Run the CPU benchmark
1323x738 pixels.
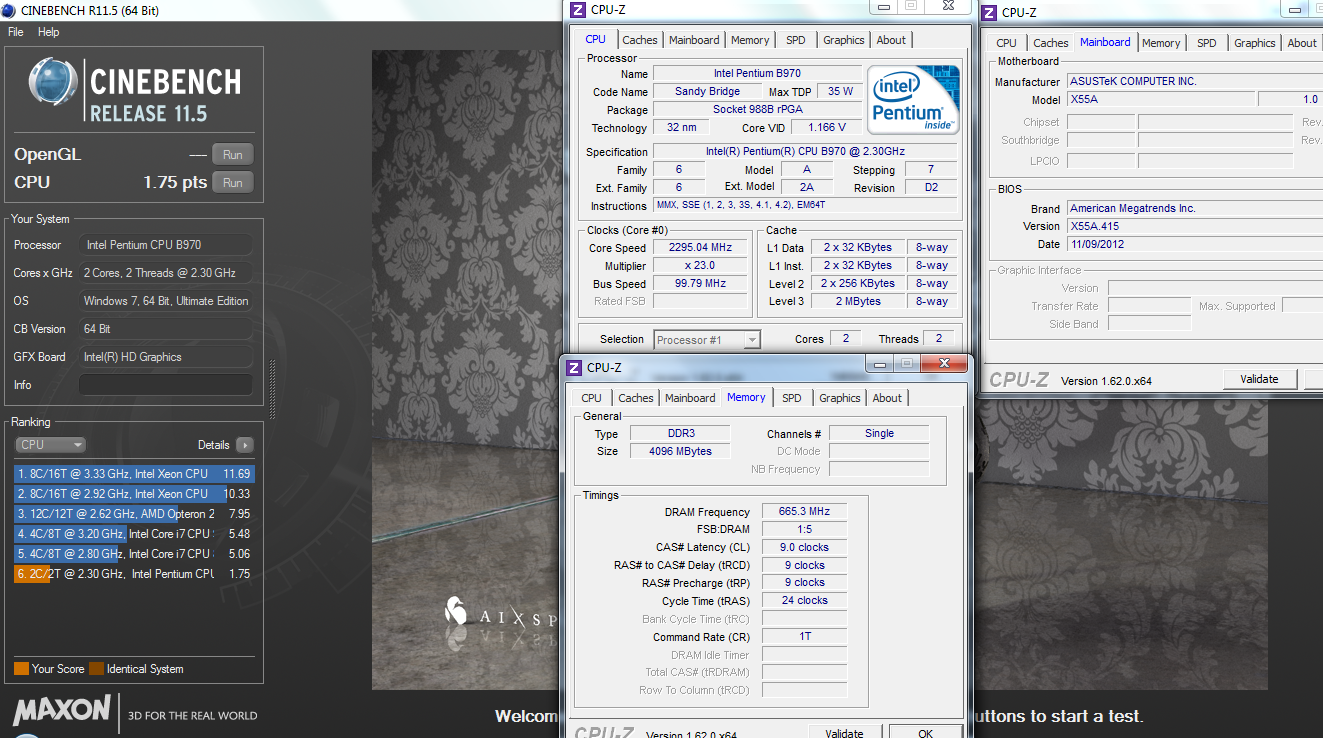pyautogui.click(x=233, y=183)
